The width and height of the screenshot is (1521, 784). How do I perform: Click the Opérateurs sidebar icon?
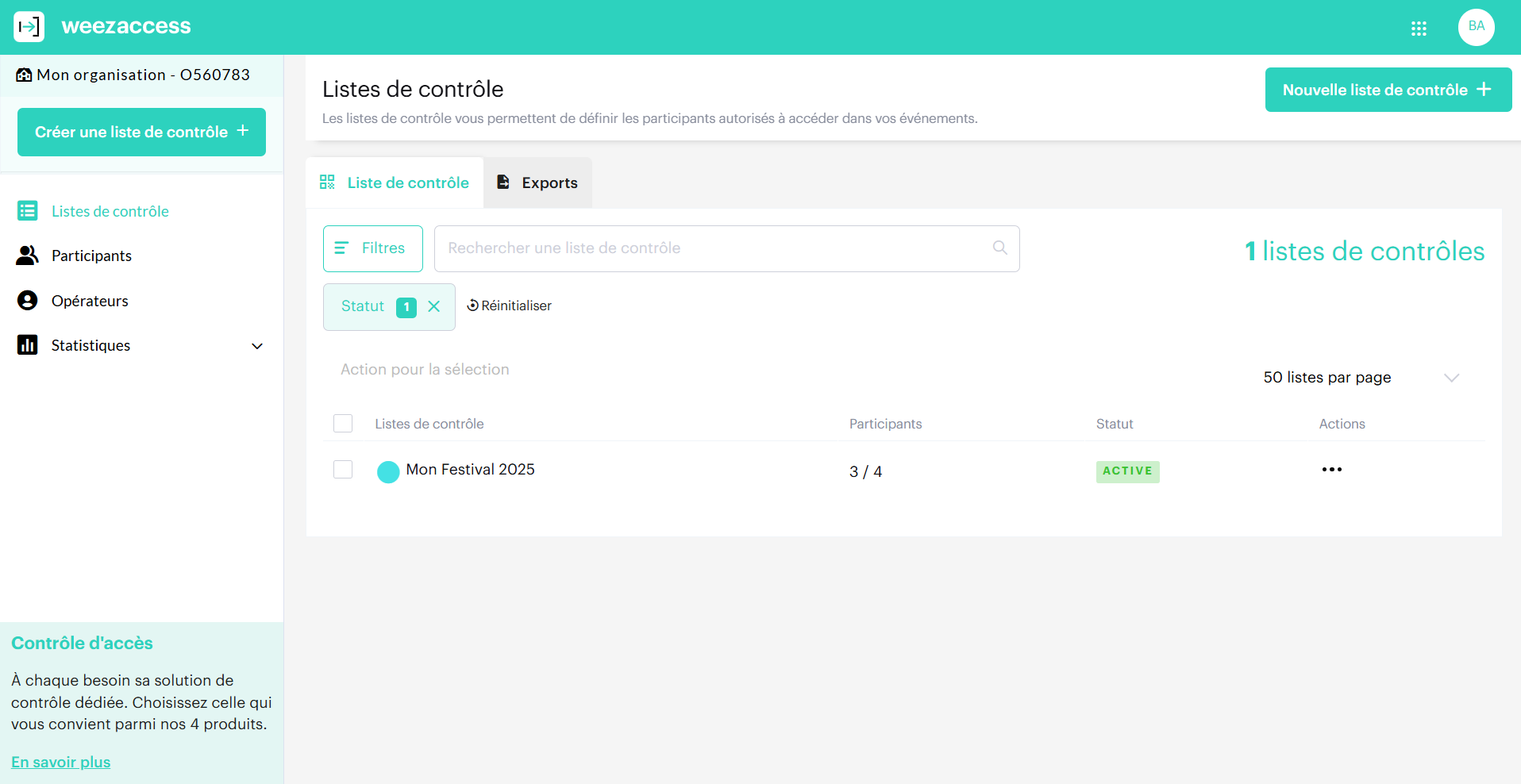coord(29,300)
